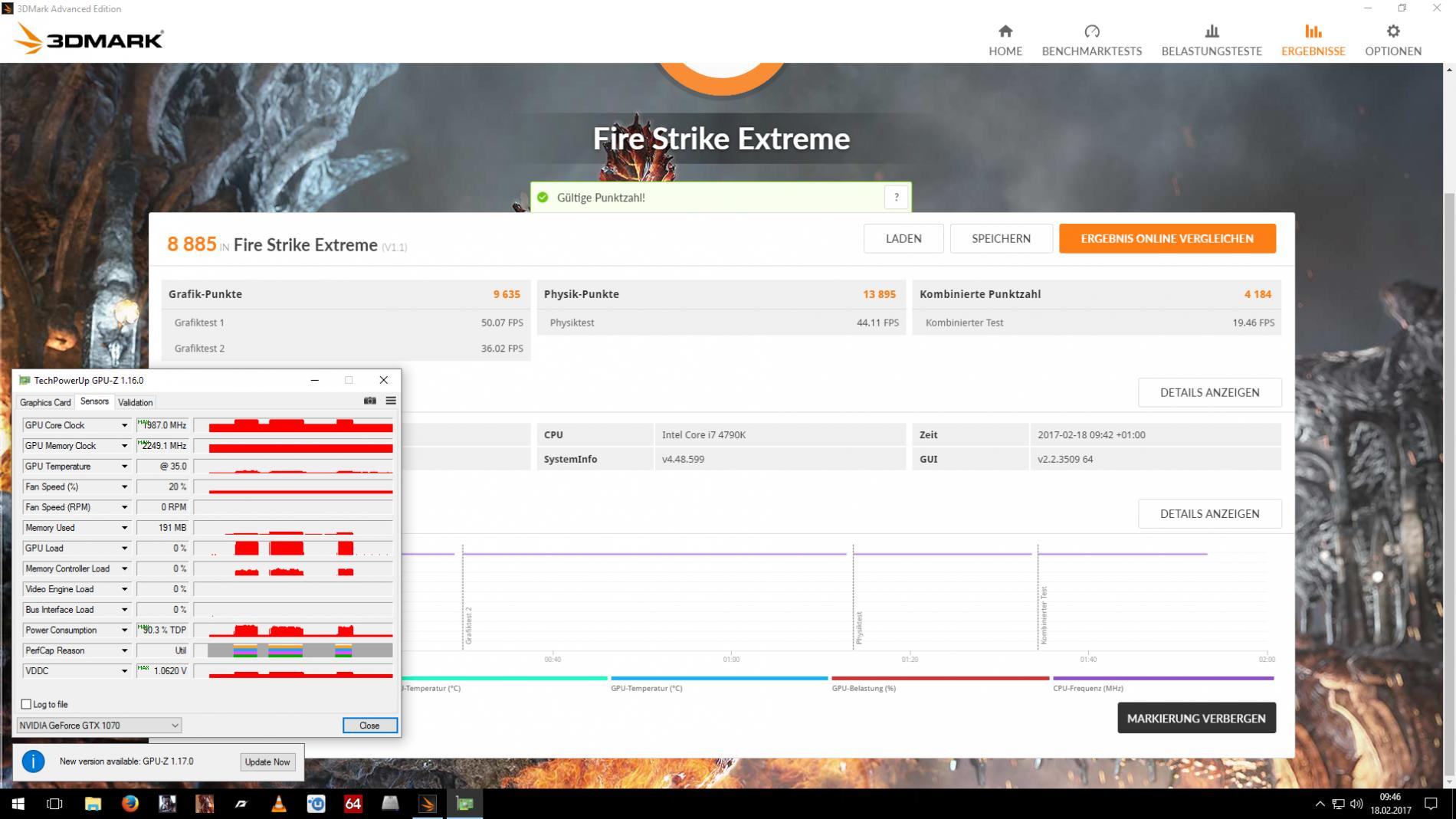Expand the Fan Speed (%) sensor dropdown
Image resolution: width=1456 pixels, height=819 pixels.
pos(124,486)
